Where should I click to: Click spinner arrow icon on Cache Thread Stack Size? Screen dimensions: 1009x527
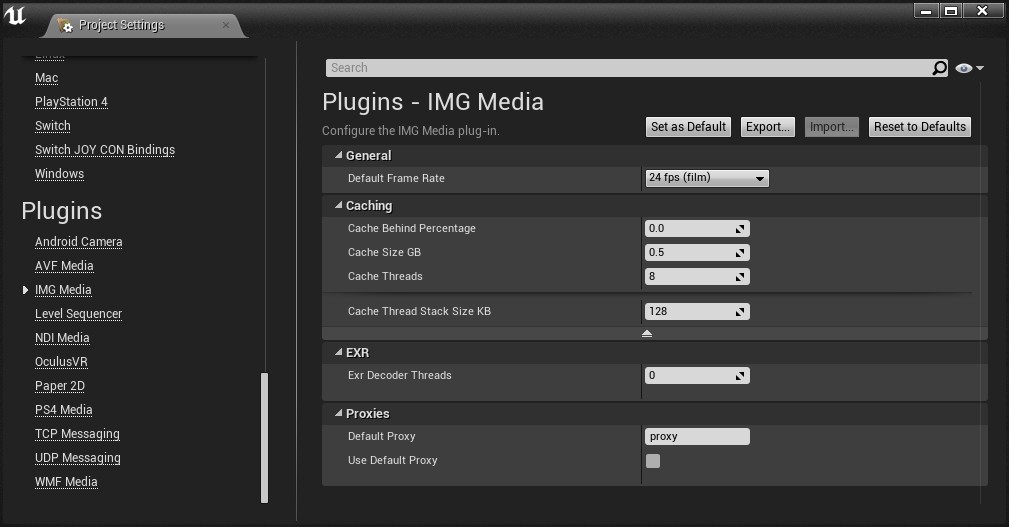[x=740, y=311]
